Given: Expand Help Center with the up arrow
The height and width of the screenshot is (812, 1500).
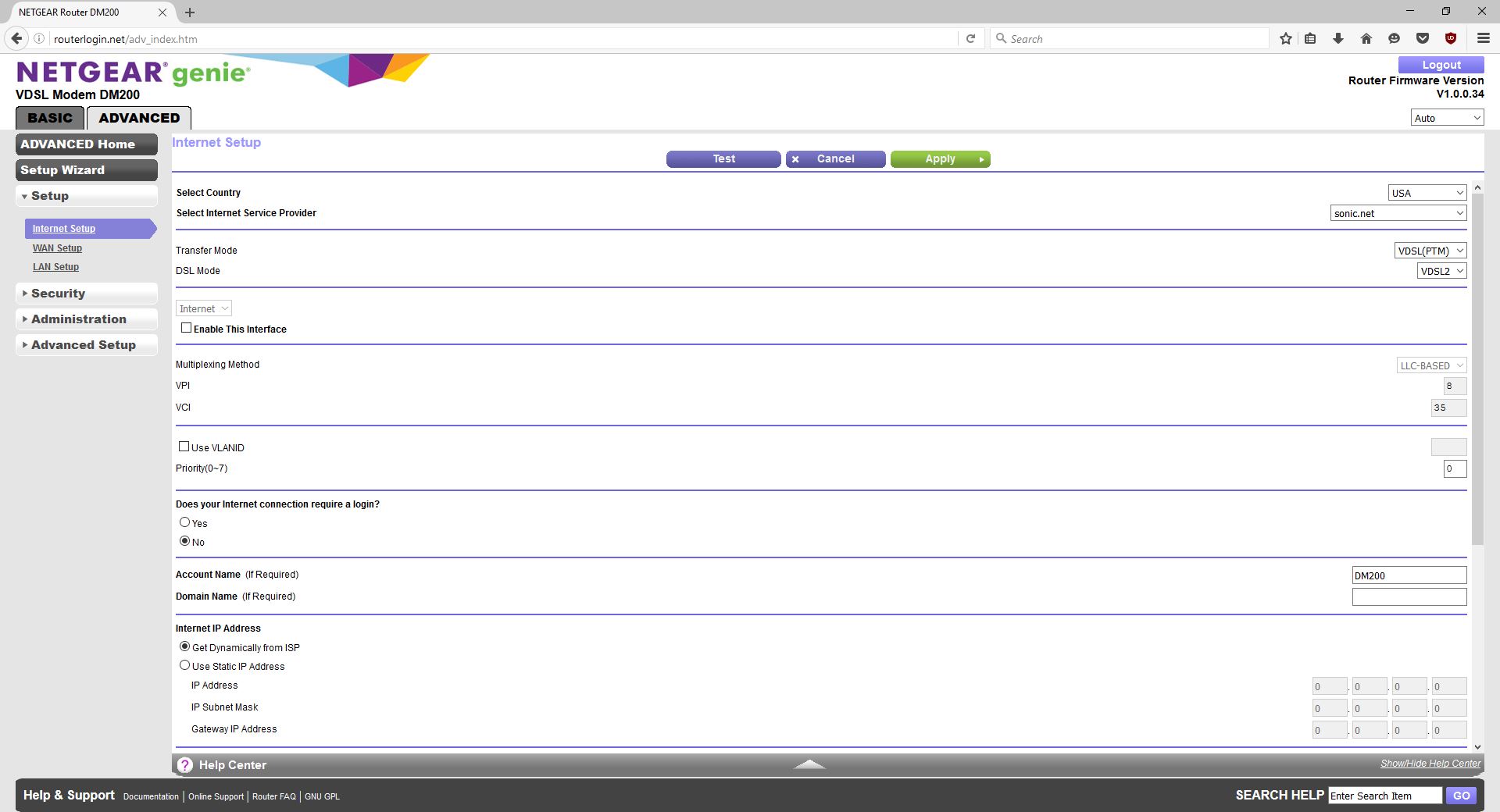Looking at the screenshot, I should (x=809, y=764).
